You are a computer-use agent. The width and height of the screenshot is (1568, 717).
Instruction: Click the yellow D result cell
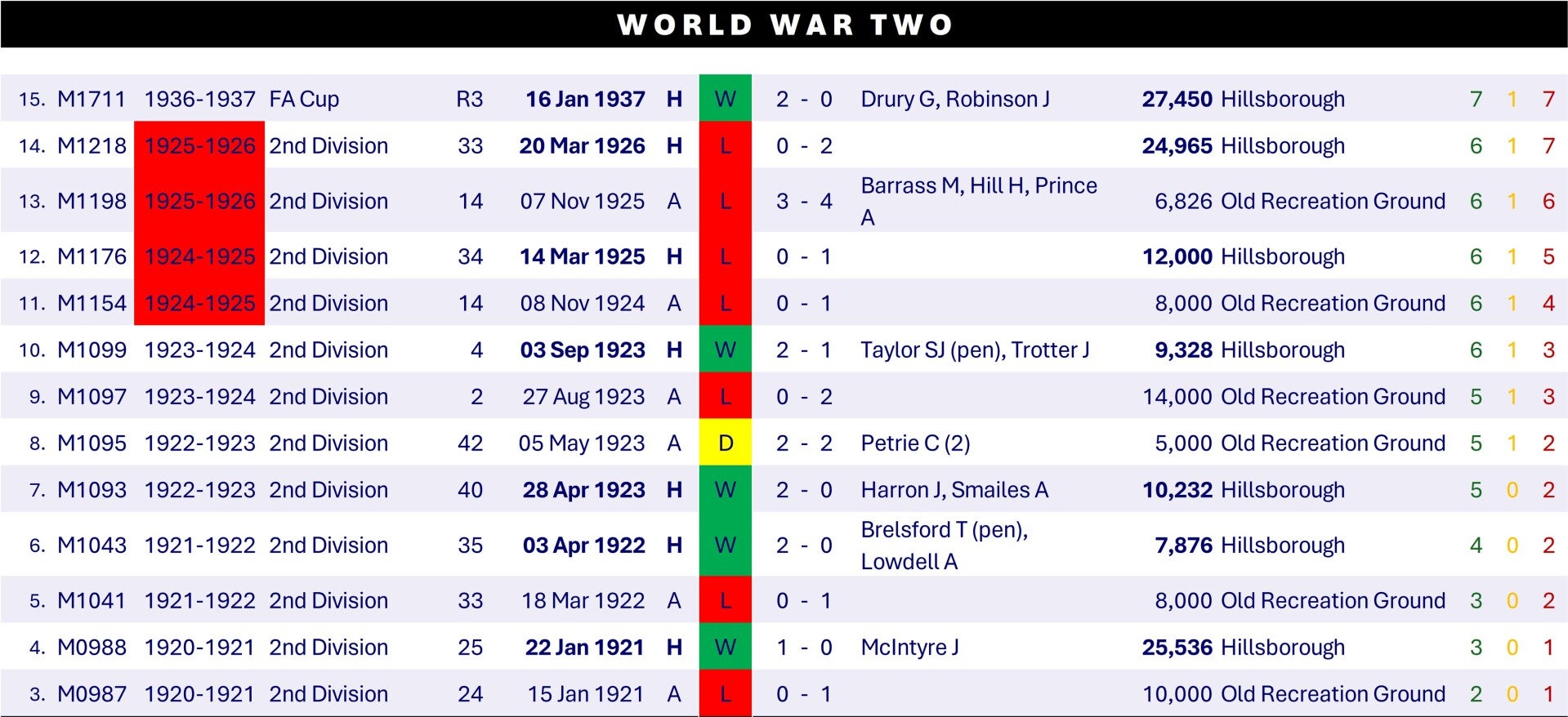pyautogui.click(x=725, y=443)
